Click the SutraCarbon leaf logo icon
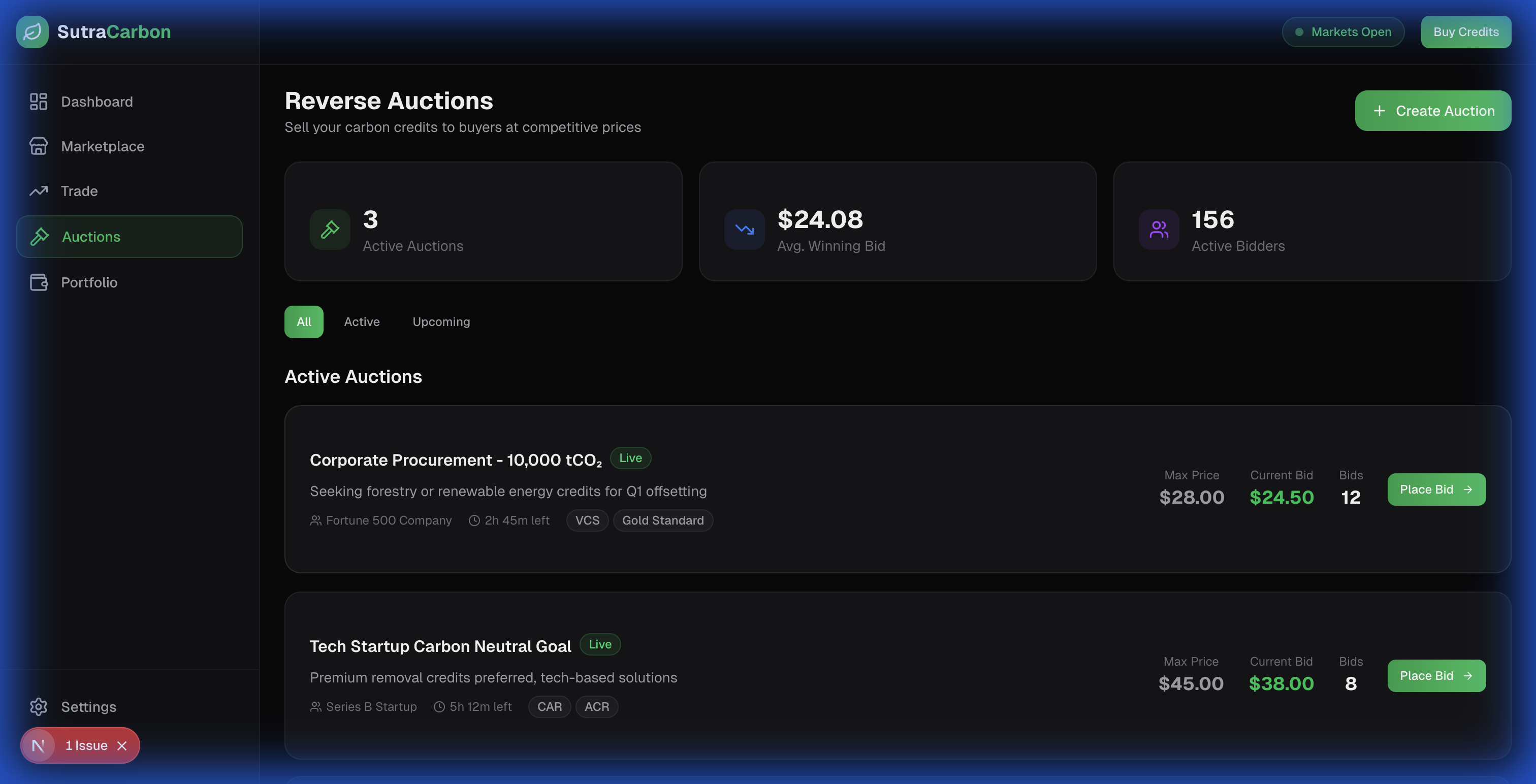Image resolution: width=1536 pixels, height=784 pixels. [x=32, y=31]
